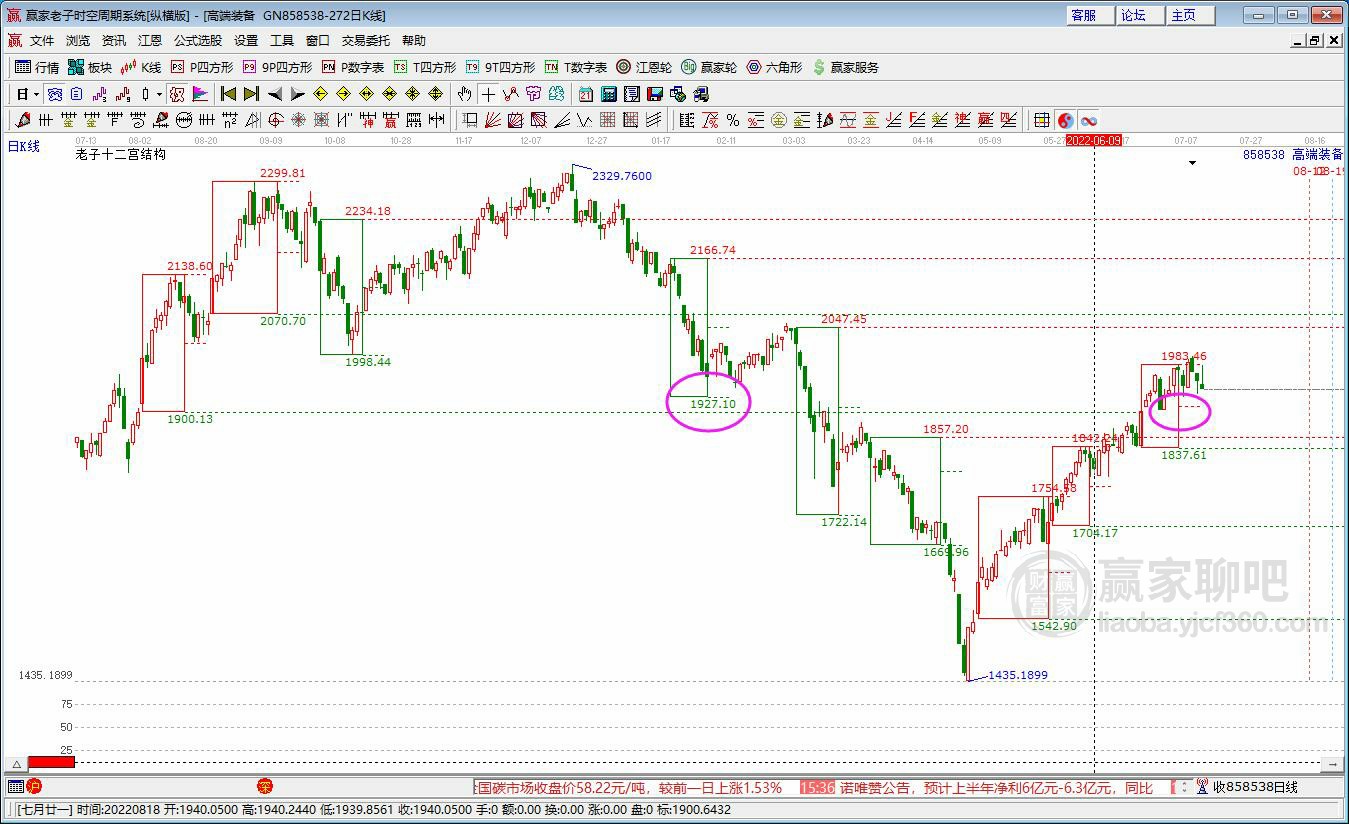
Task: Click the small black triangle under the 07-07 date
Action: 1192,162
